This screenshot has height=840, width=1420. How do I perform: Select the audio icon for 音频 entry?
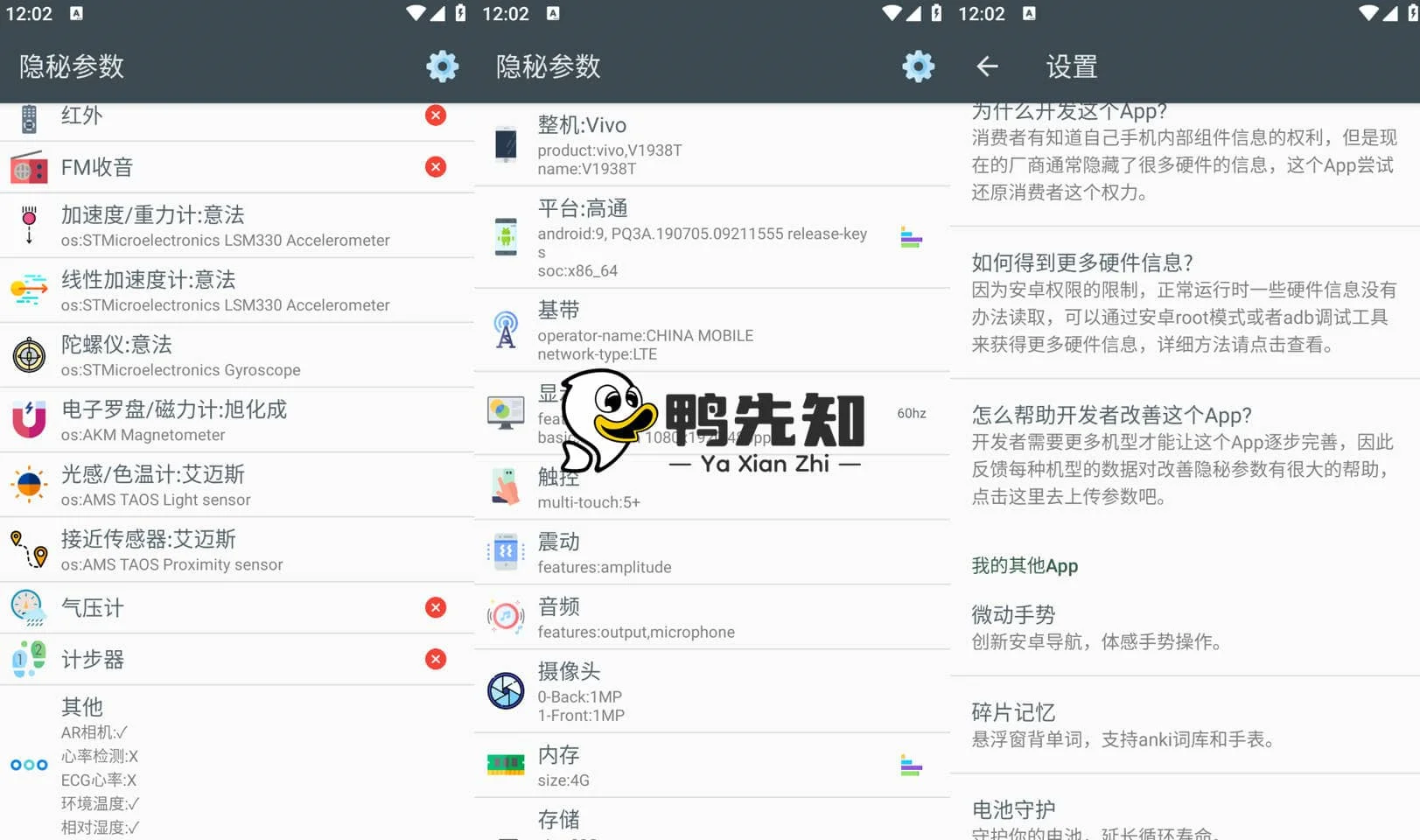coord(505,616)
